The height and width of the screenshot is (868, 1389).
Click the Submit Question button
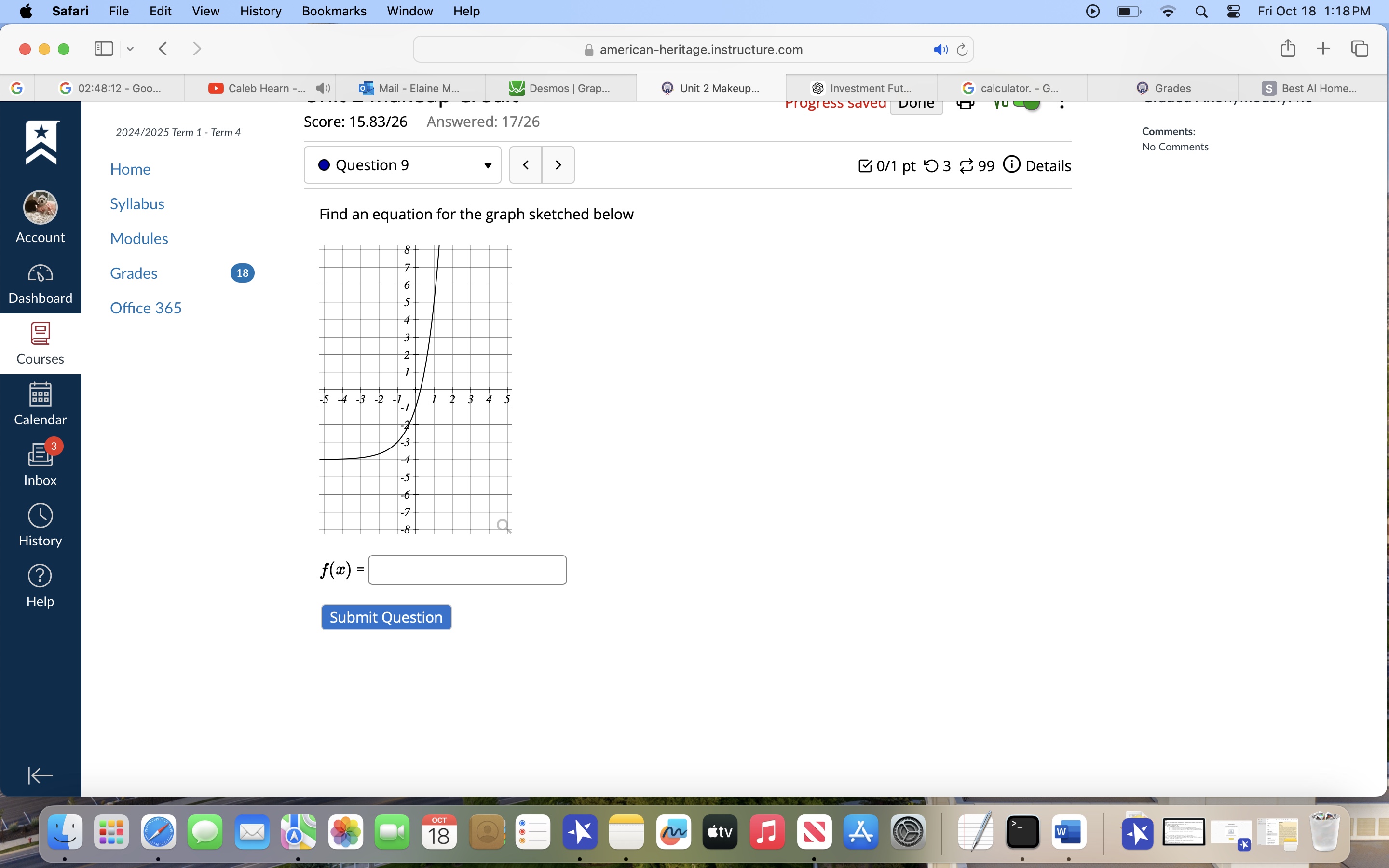click(x=386, y=617)
